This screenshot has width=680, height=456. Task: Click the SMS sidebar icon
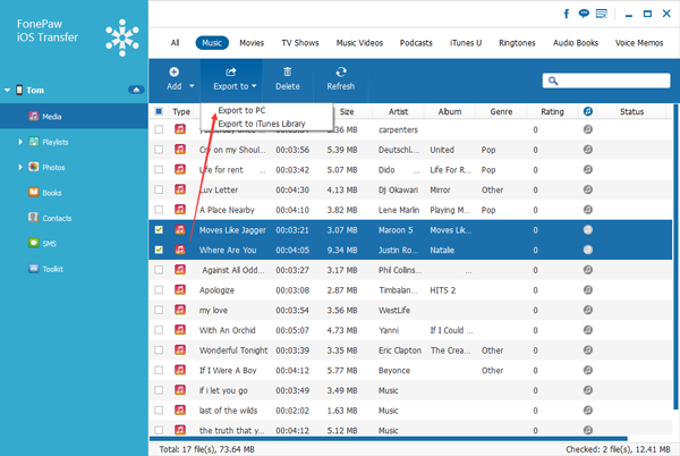[33, 243]
